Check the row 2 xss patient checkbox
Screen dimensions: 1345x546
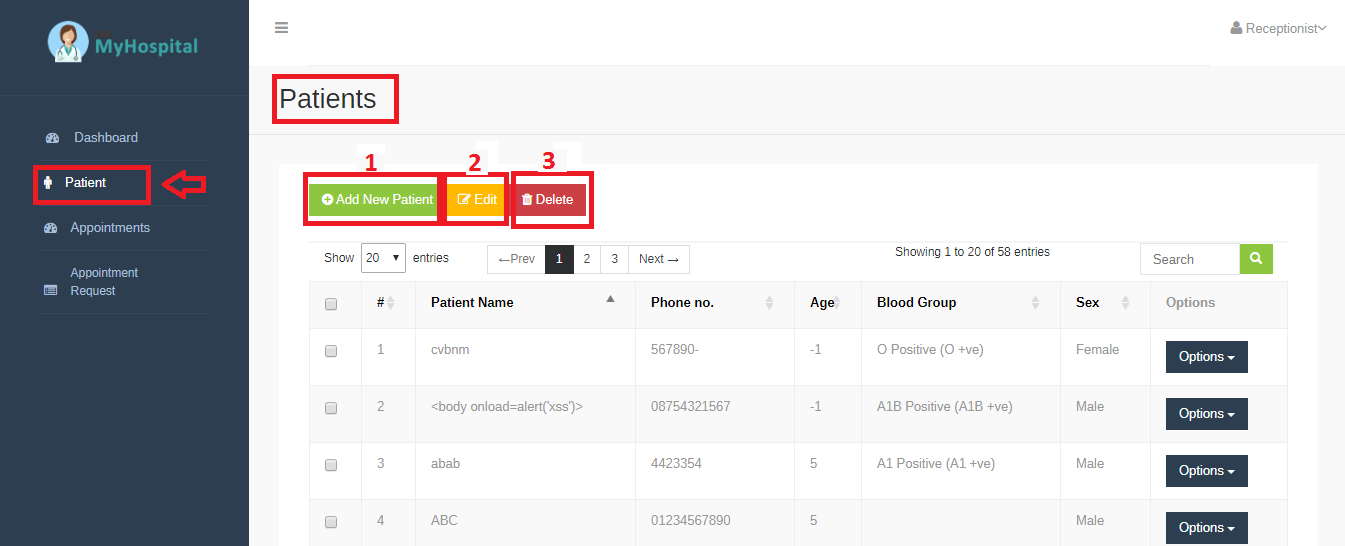(331, 408)
